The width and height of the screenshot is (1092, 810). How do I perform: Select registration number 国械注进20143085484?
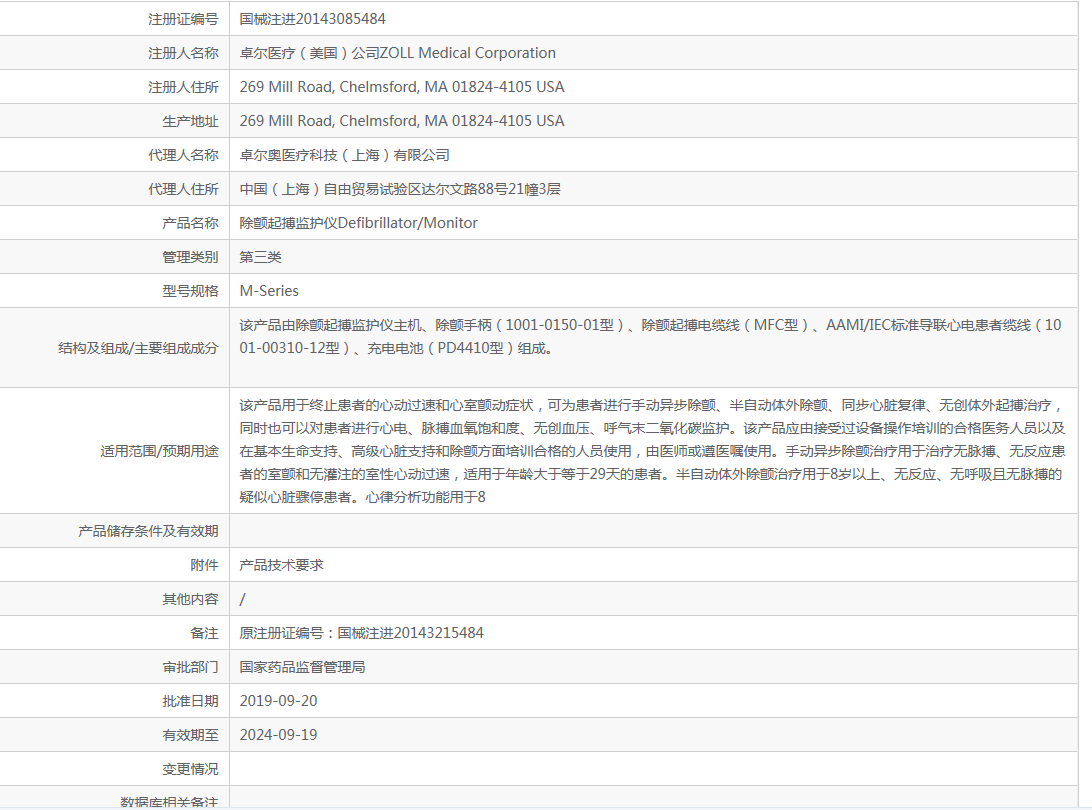[313, 20]
